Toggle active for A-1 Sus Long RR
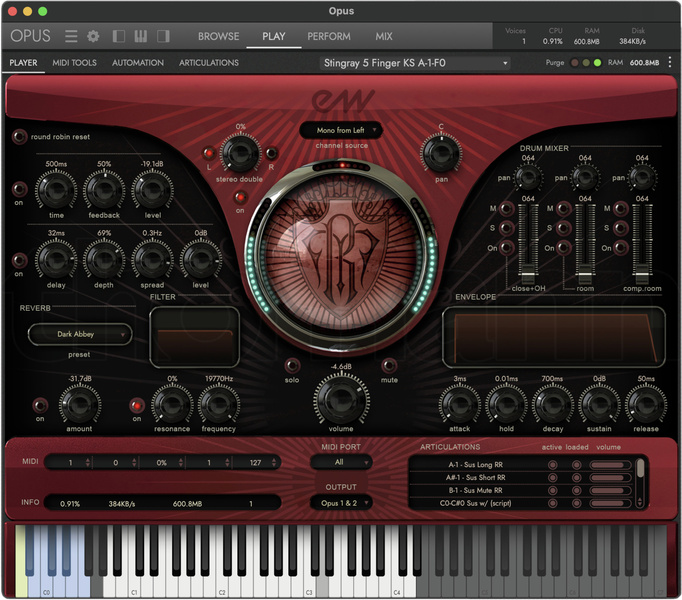Viewport: 682px width, 600px height. pyautogui.click(x=553, y=465)
